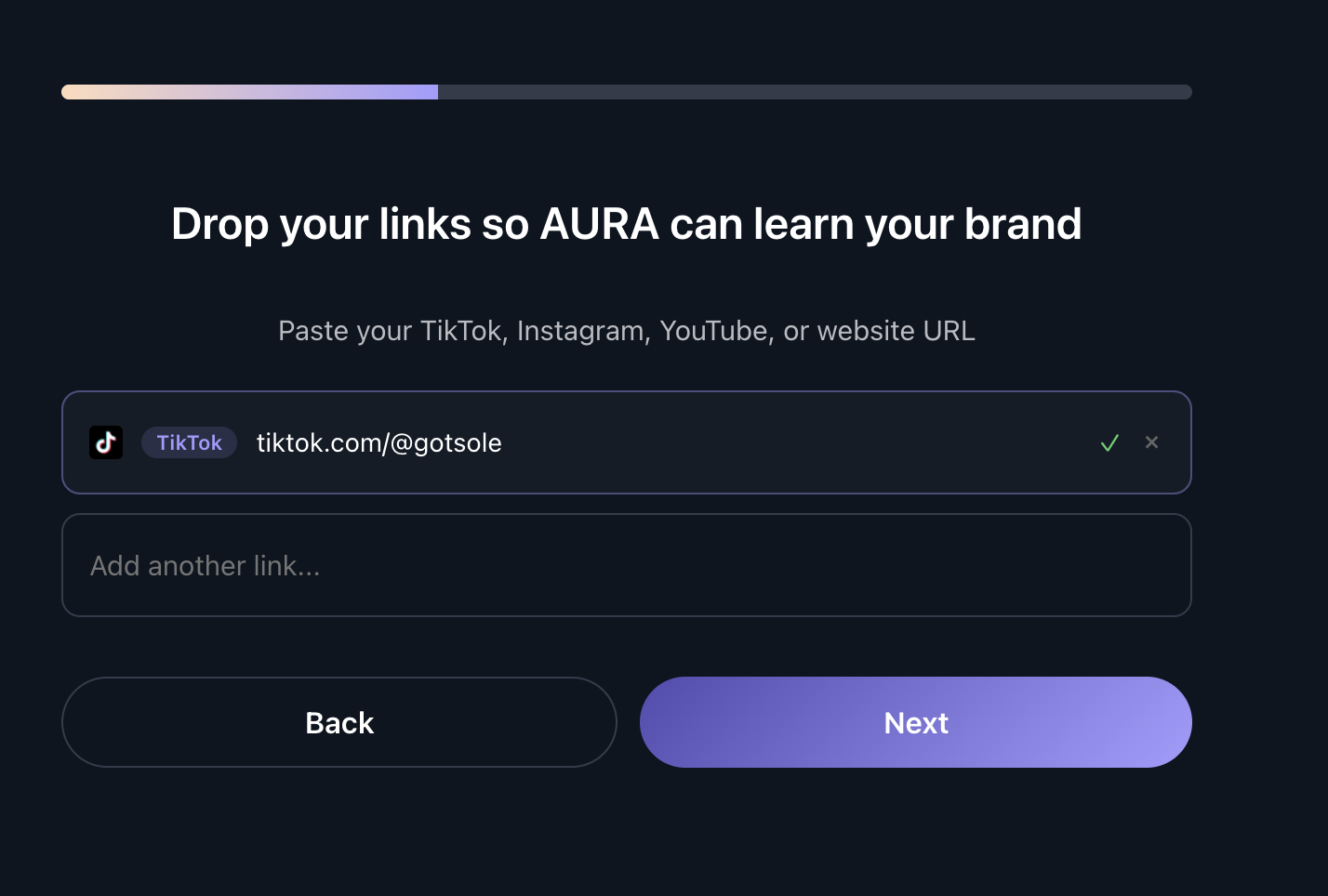The width and height of the screenshot is (1328, 896).
Task: Click the tiktok.com/@gotsole URL text
Action: (378, 442)
